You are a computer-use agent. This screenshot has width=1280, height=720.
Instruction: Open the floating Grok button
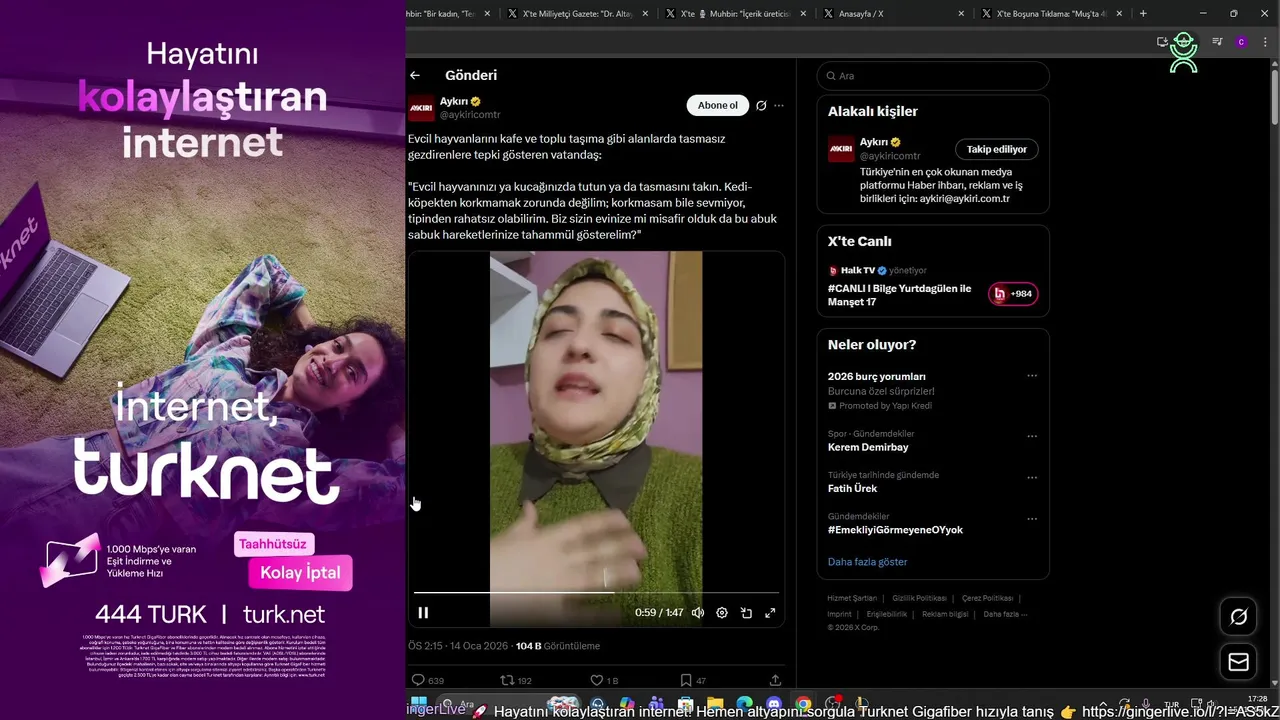[x=1238, y=617]
